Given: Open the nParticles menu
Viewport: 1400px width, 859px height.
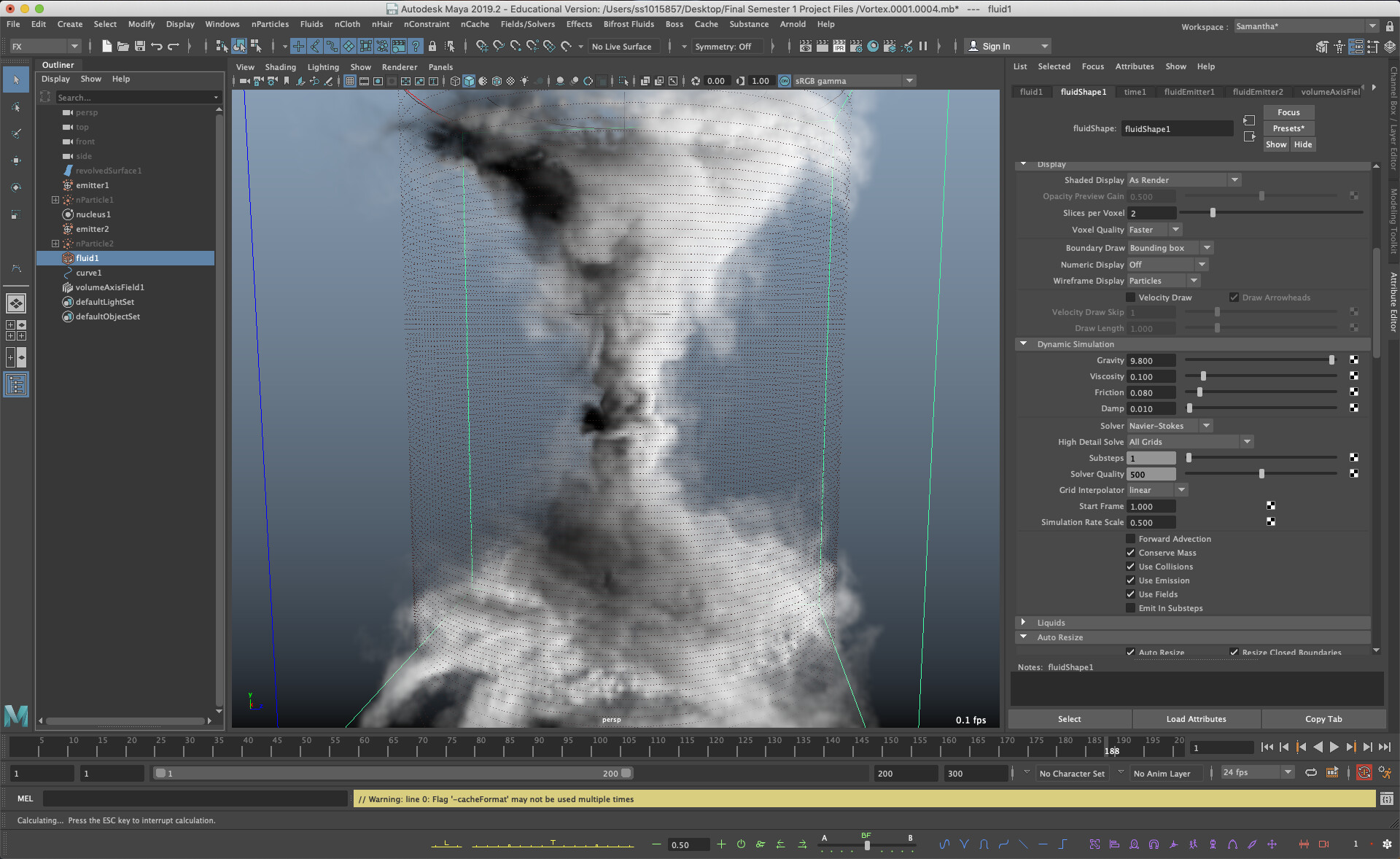Looking at the screenshot, I should (x=270, y=24).
